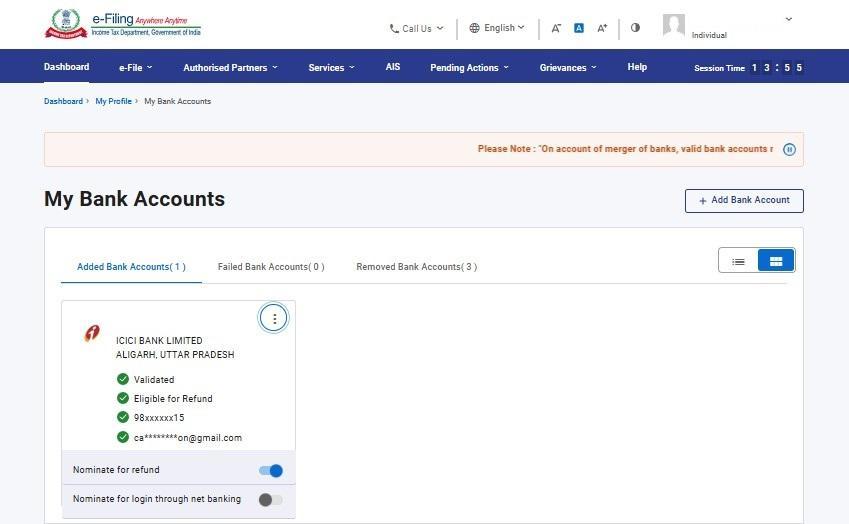849x524 pixels.
Task: Click the Add Bank Account button
Action: tap(744, 201)
